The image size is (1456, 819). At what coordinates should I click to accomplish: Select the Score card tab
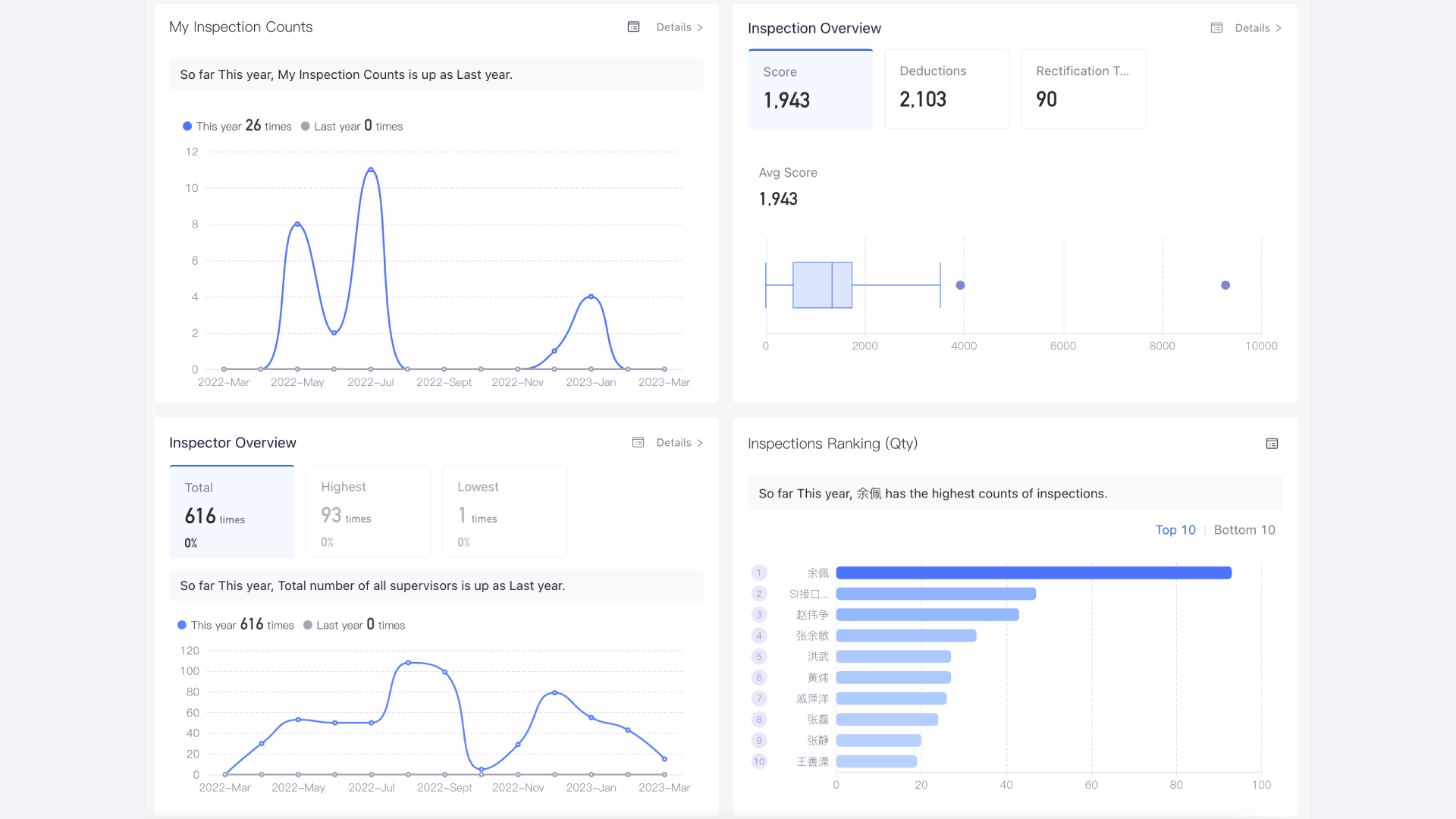point(810,89)
